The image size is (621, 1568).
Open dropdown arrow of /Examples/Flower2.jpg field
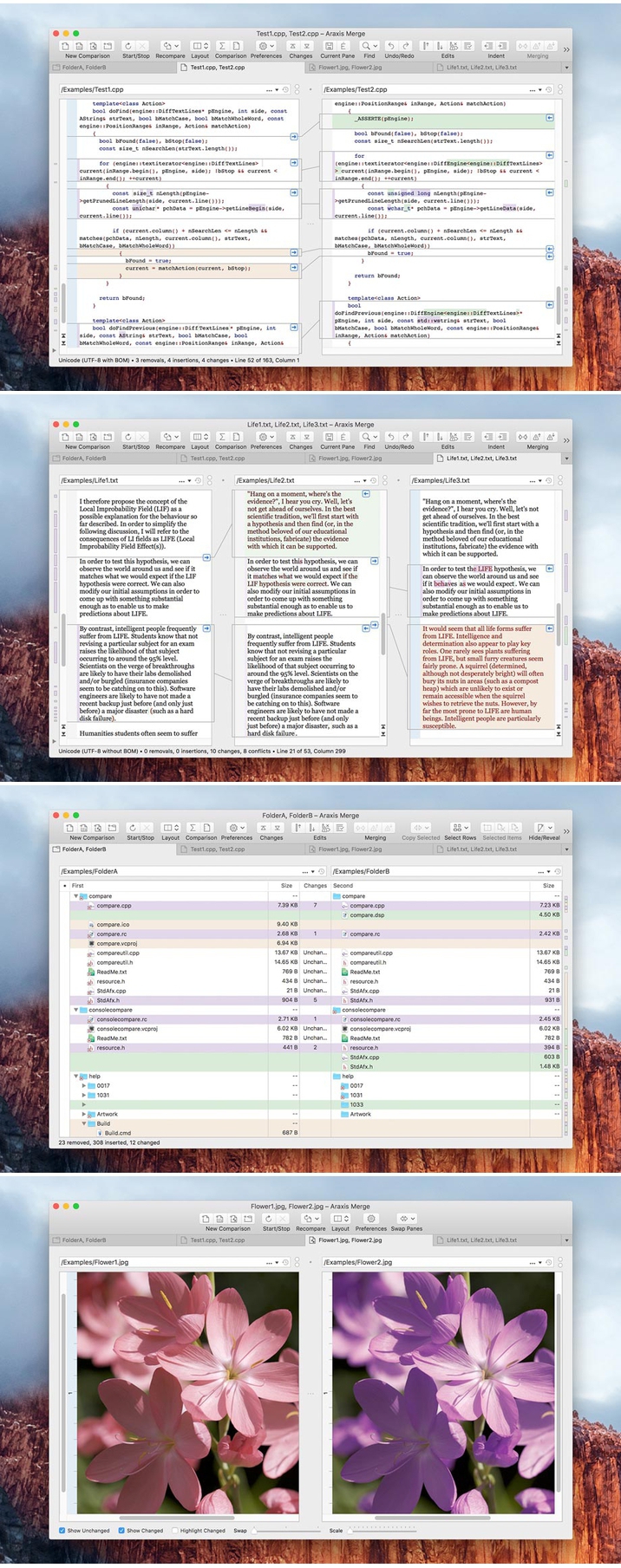(x=540, y=1262)
